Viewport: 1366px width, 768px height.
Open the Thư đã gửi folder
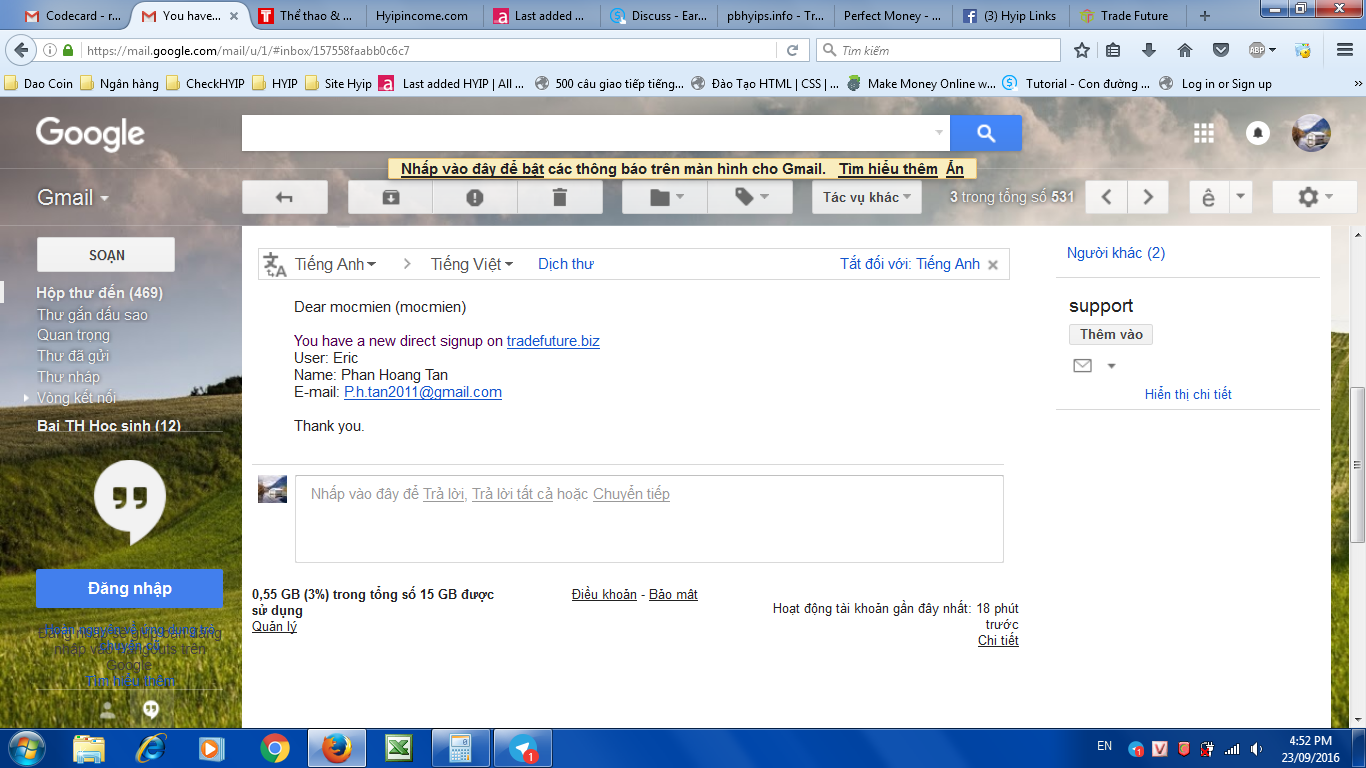tap(73, 356)
